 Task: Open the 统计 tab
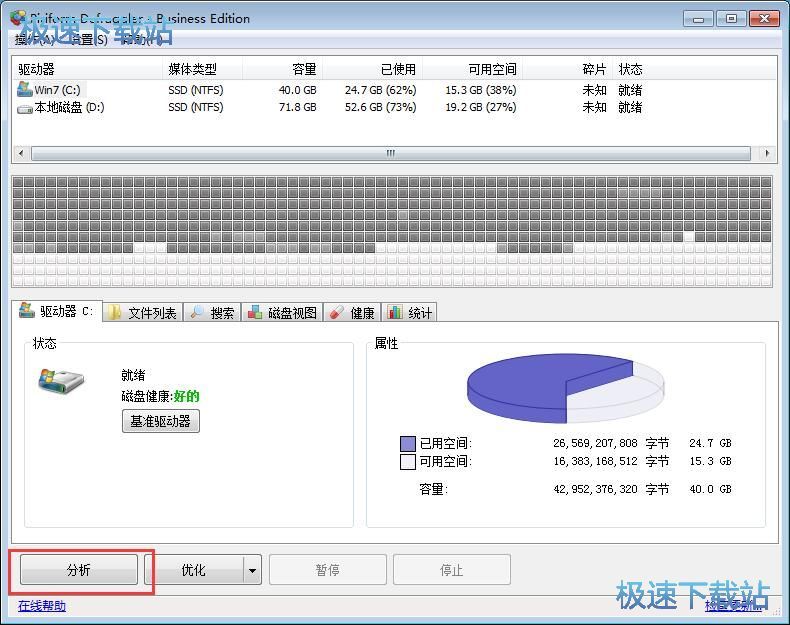(x=410, y=313)
